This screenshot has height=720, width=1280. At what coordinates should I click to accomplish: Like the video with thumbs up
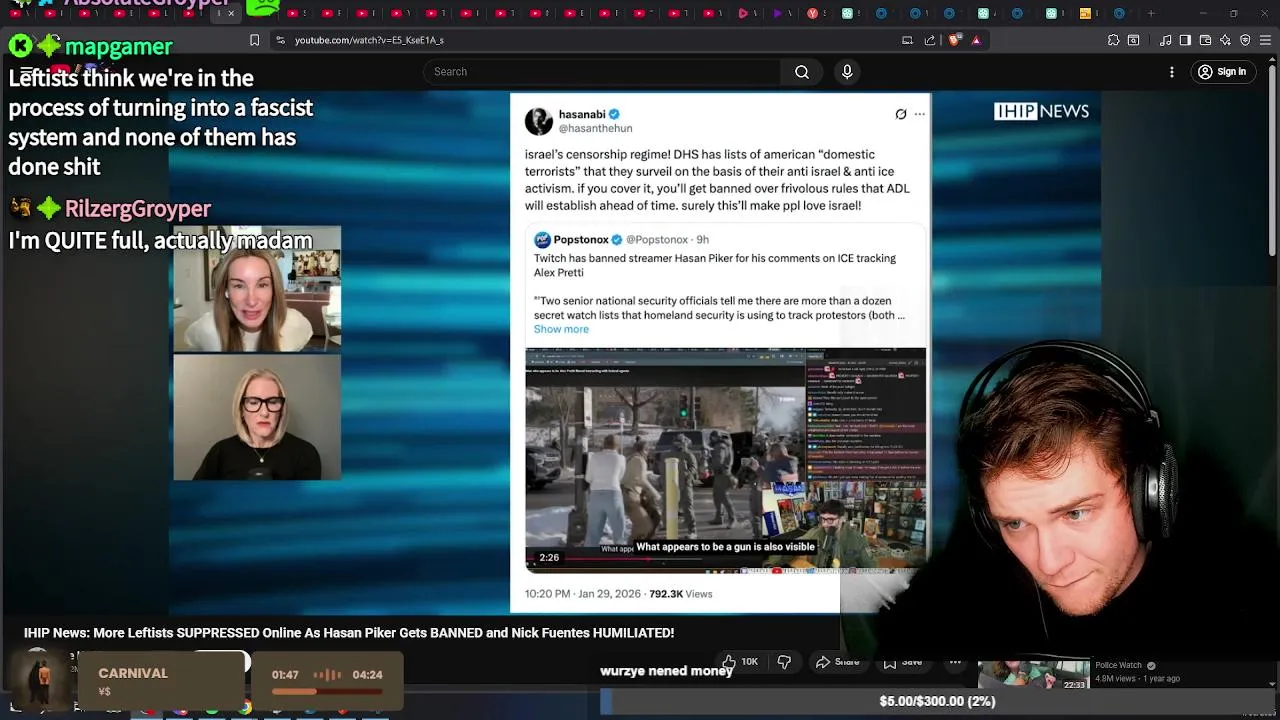pyautogui.click(x=739, y=662)
